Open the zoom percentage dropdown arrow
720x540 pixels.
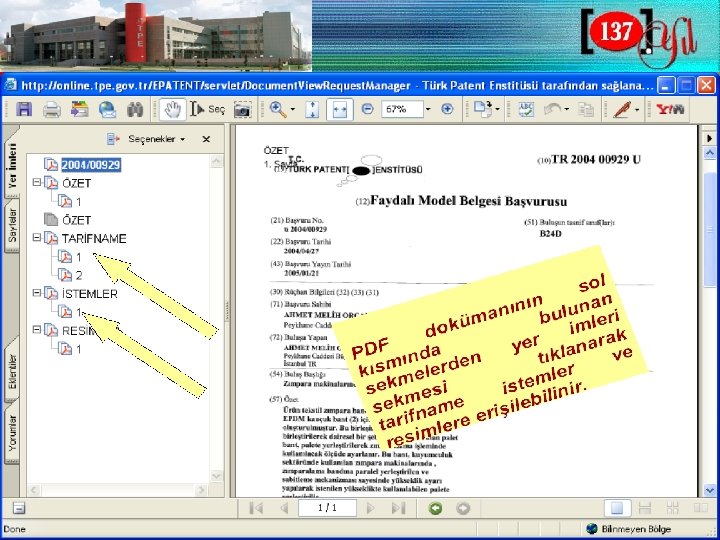point(428,109)
